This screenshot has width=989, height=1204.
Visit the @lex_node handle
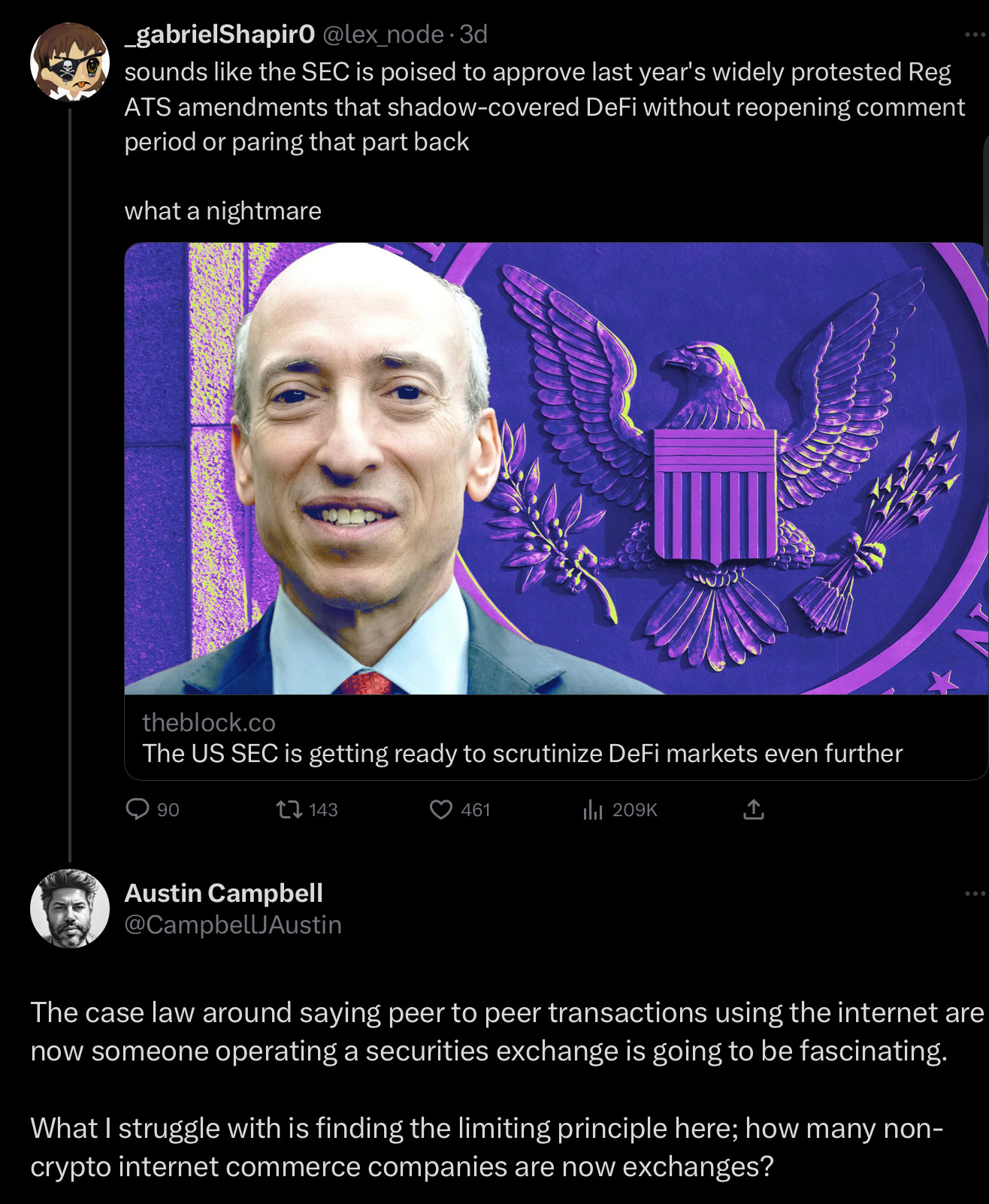point(383,34)
